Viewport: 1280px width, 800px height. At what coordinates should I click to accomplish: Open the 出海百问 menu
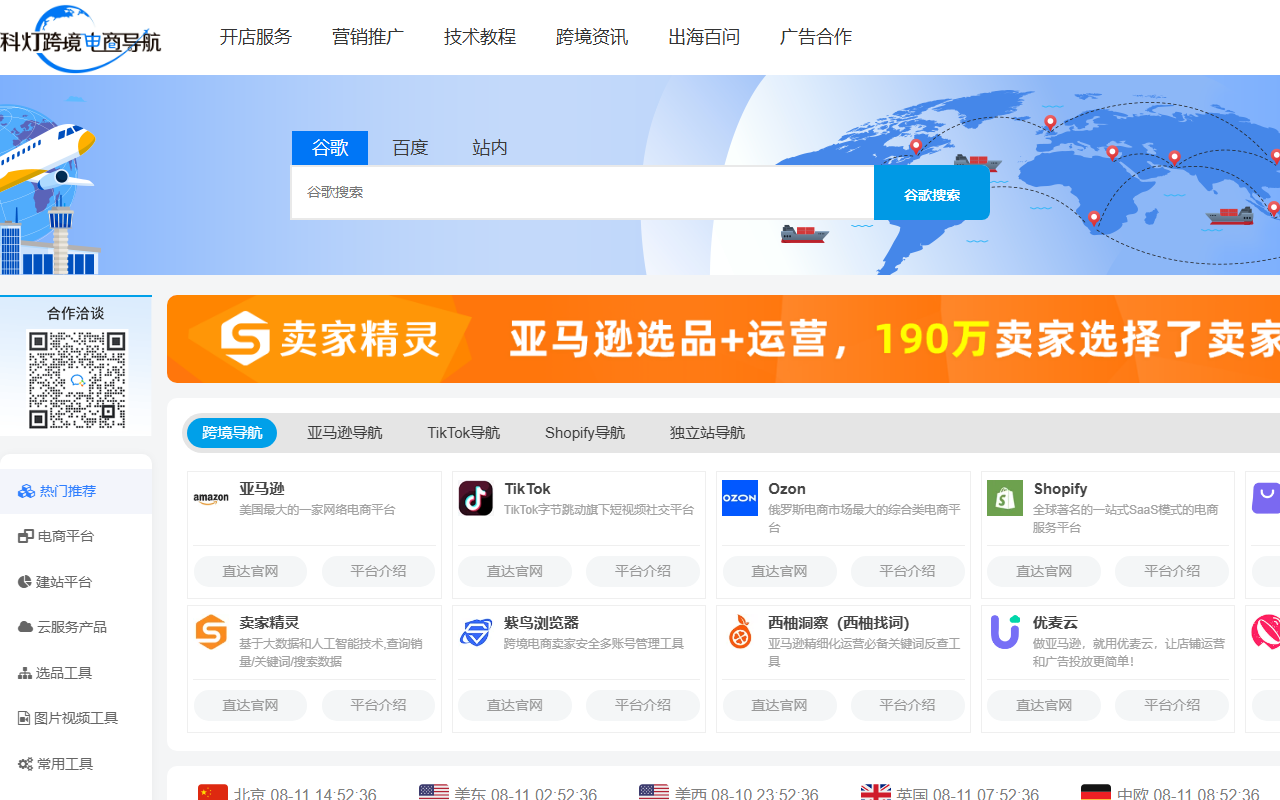(x=704, y=37)
